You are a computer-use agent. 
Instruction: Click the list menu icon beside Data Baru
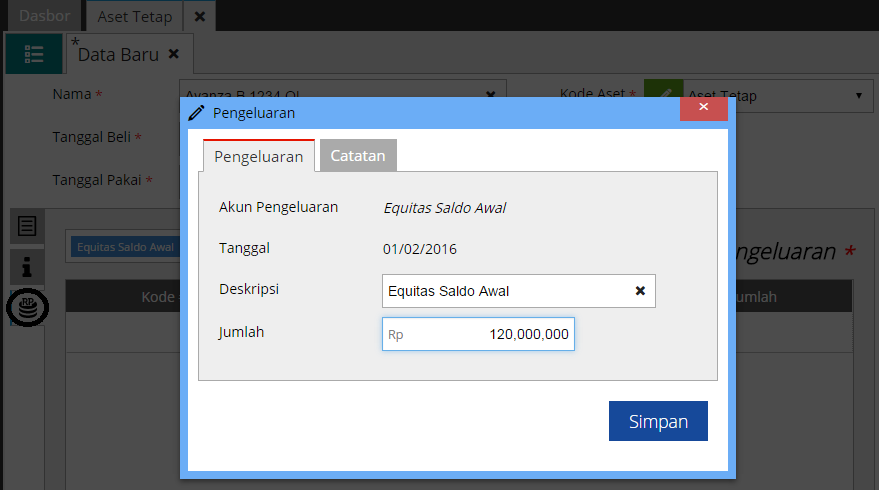tap(33, 55)
